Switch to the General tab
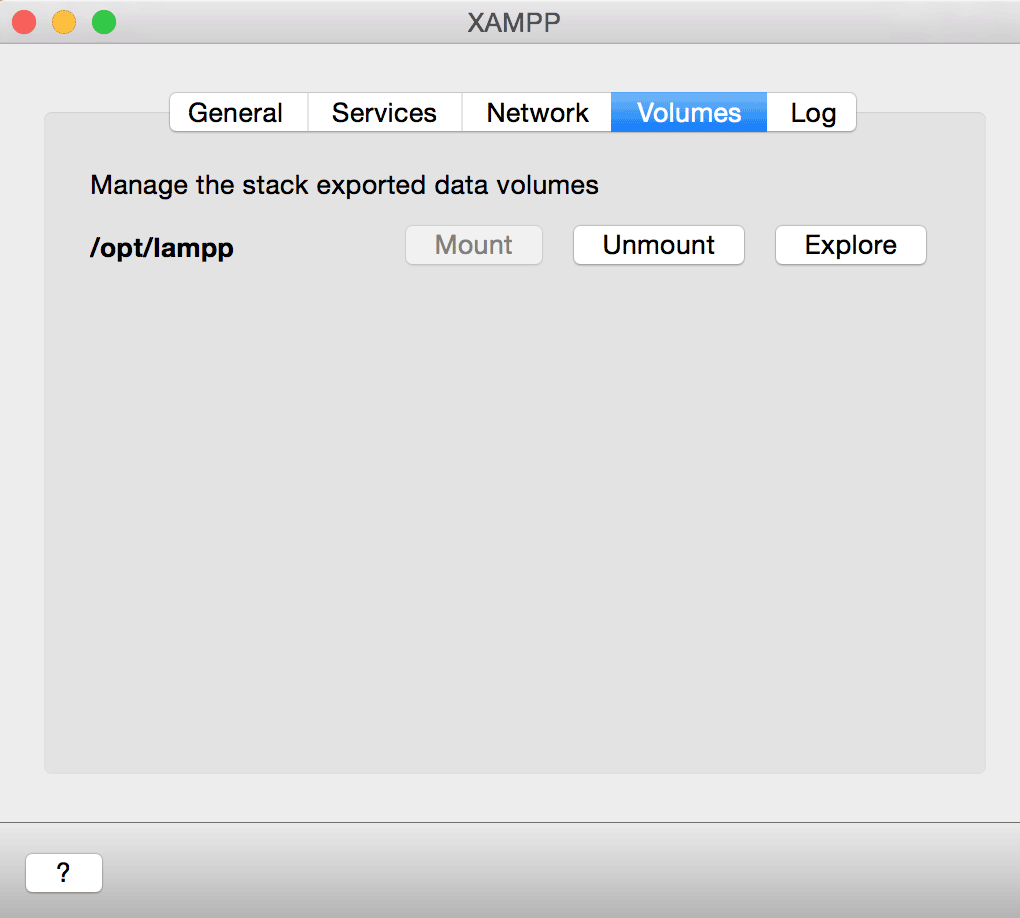The height and width of the screenshot is (918, 1020). pos(237,113)
